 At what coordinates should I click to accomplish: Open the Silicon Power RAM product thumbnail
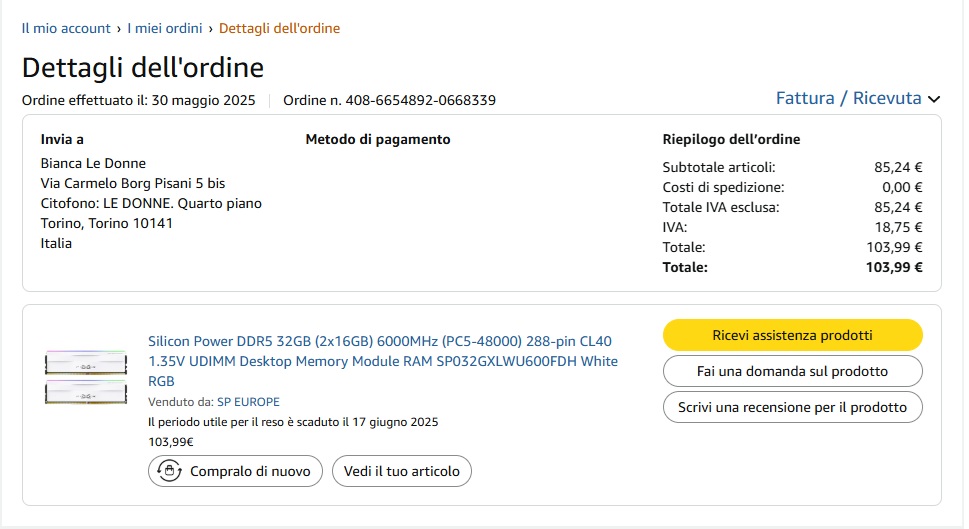[86, 377]
